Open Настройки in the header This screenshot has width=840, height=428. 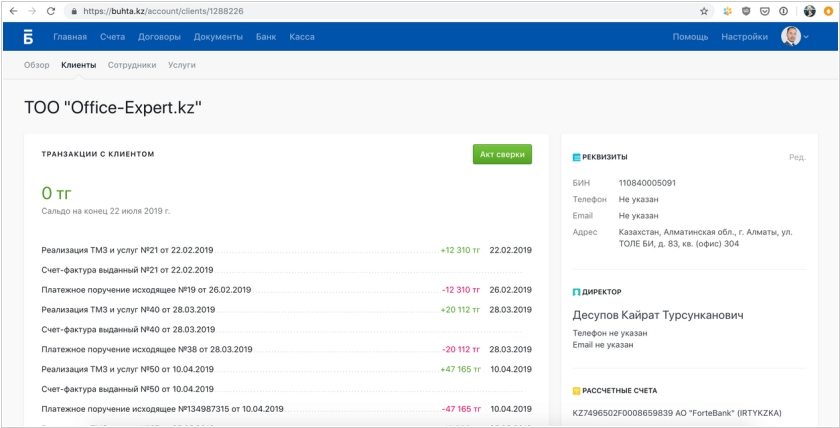744,37
